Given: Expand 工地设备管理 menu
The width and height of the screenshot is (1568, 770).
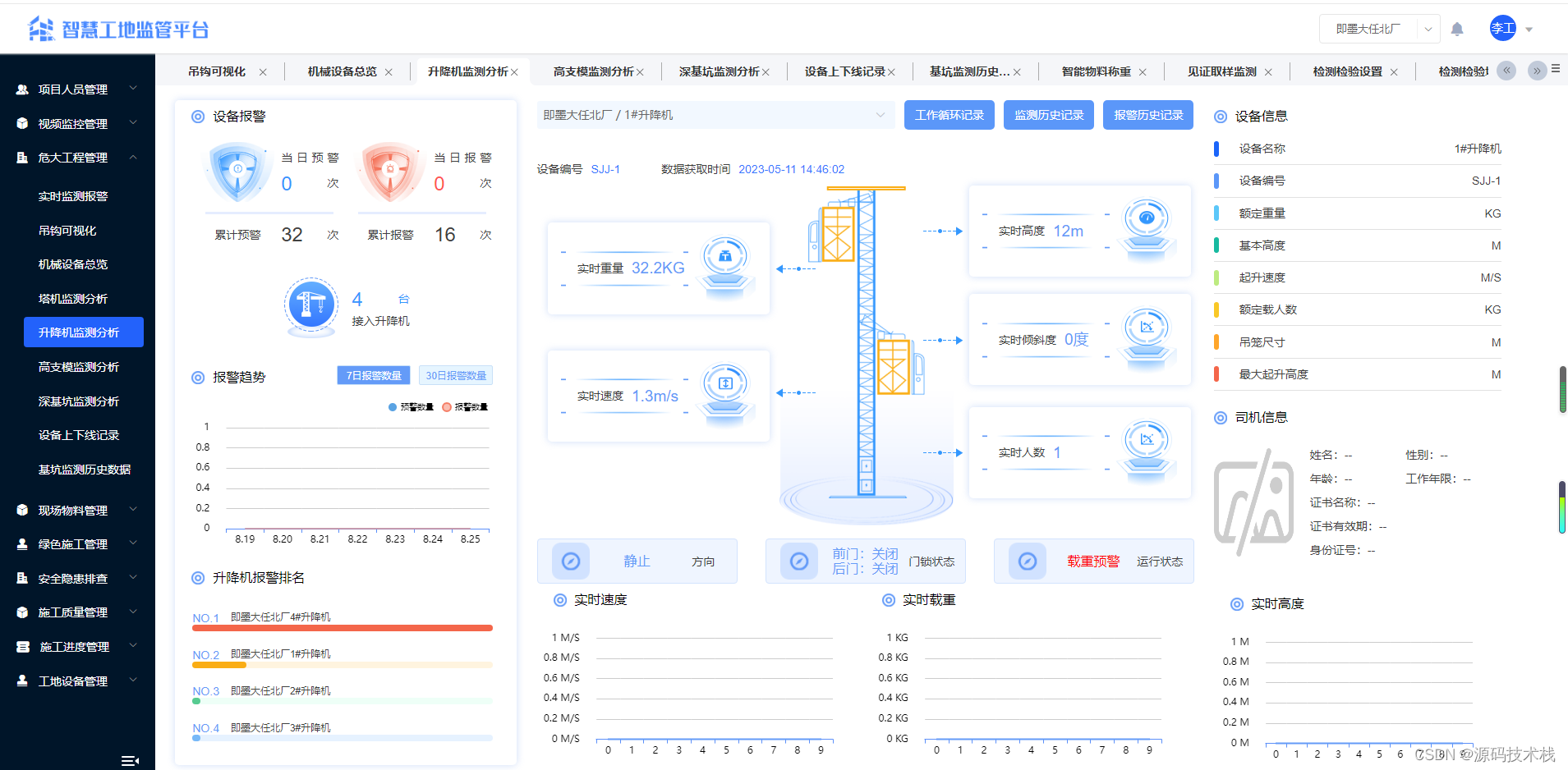Looking at the screenshot, I should (x=133, y=681).
